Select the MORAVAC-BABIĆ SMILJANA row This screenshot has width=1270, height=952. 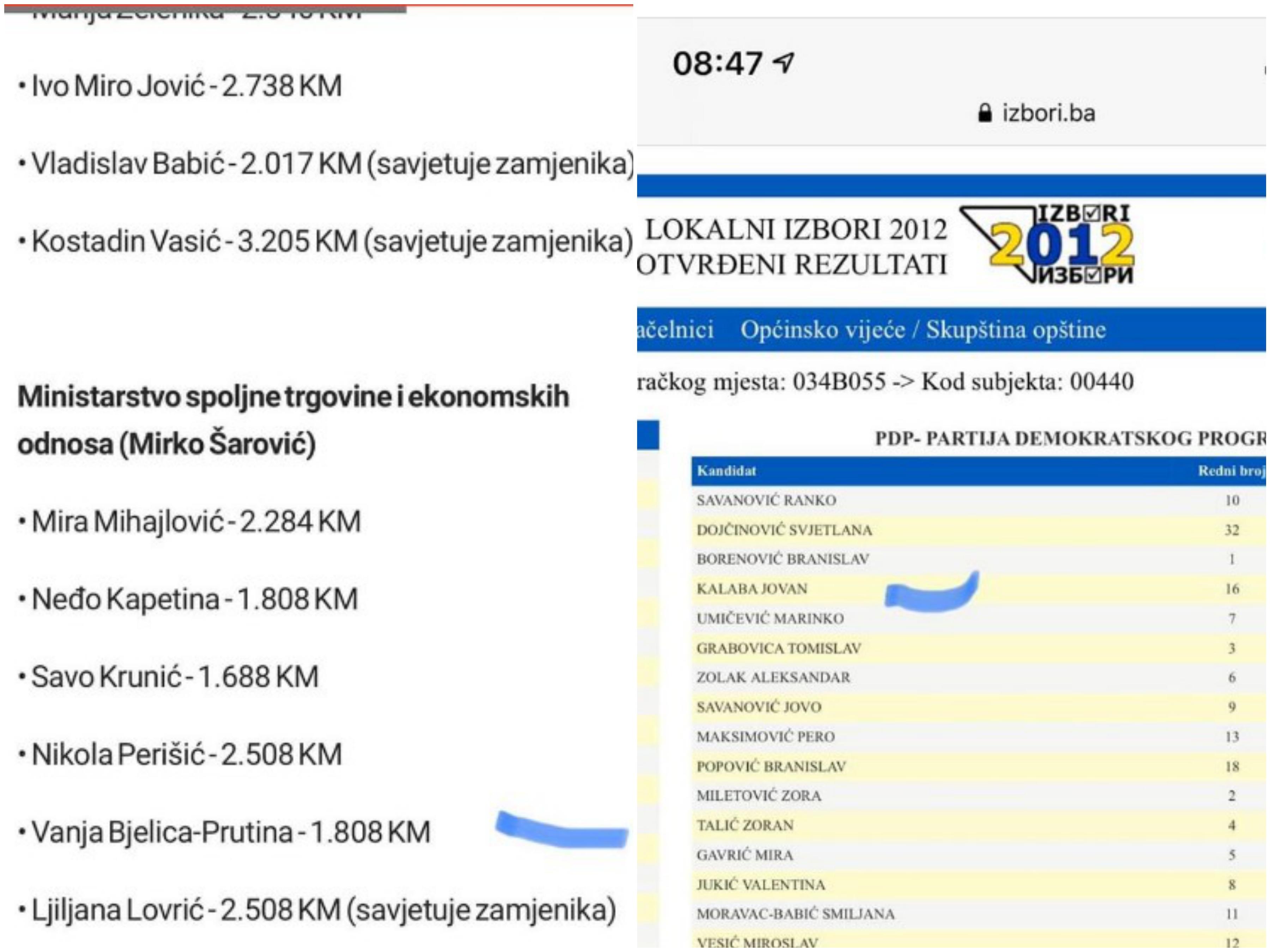click(x=979, y=914)
